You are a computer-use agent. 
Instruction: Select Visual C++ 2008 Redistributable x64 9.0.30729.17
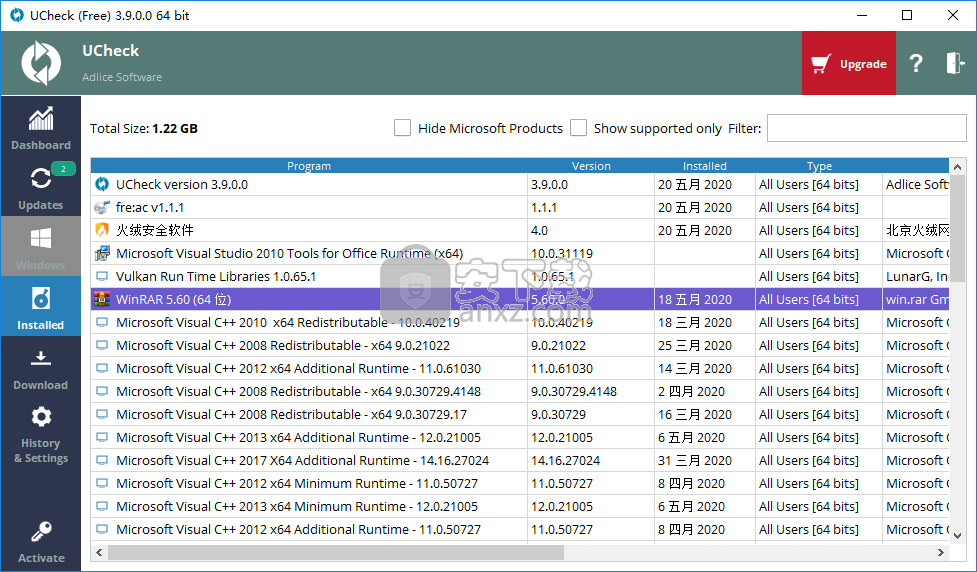pos(520,414)
